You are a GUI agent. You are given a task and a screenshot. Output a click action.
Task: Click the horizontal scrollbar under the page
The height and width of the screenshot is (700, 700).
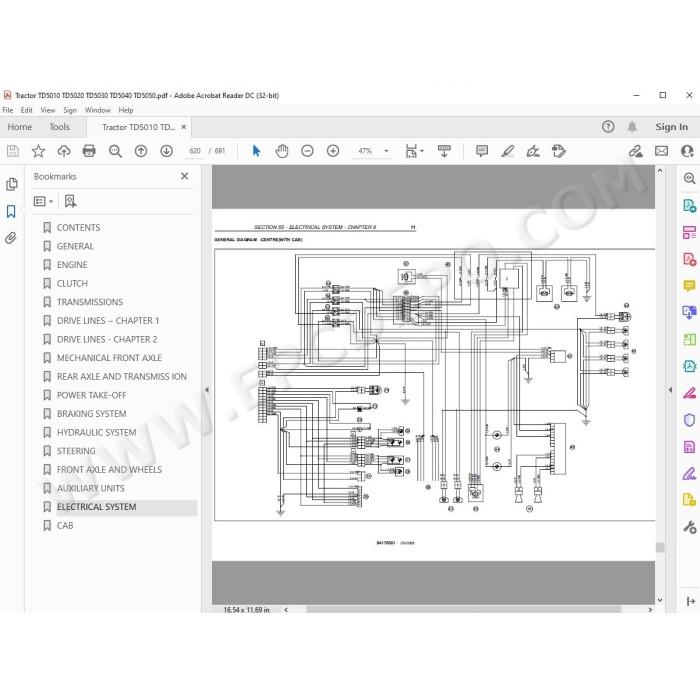pyautogui.click(x=463, y=609)
